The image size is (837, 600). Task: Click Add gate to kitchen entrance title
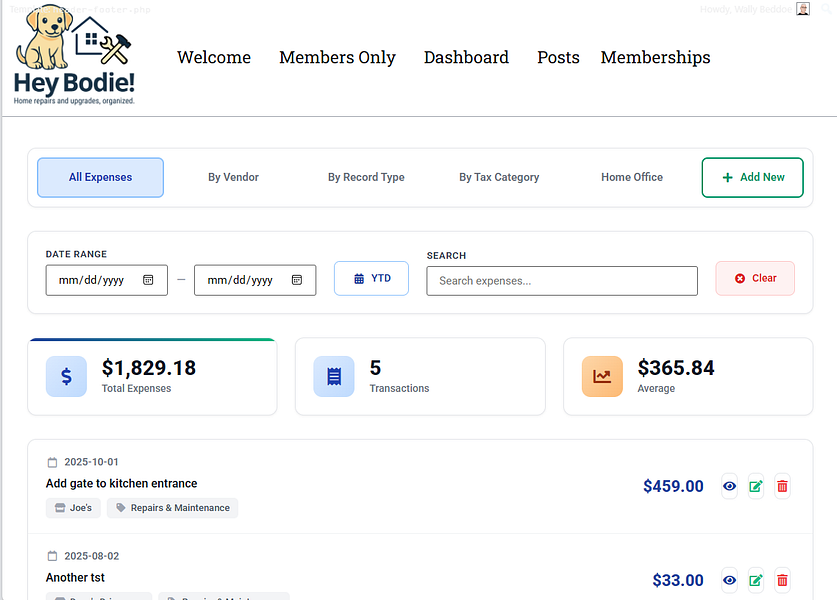tap(122, 484)
